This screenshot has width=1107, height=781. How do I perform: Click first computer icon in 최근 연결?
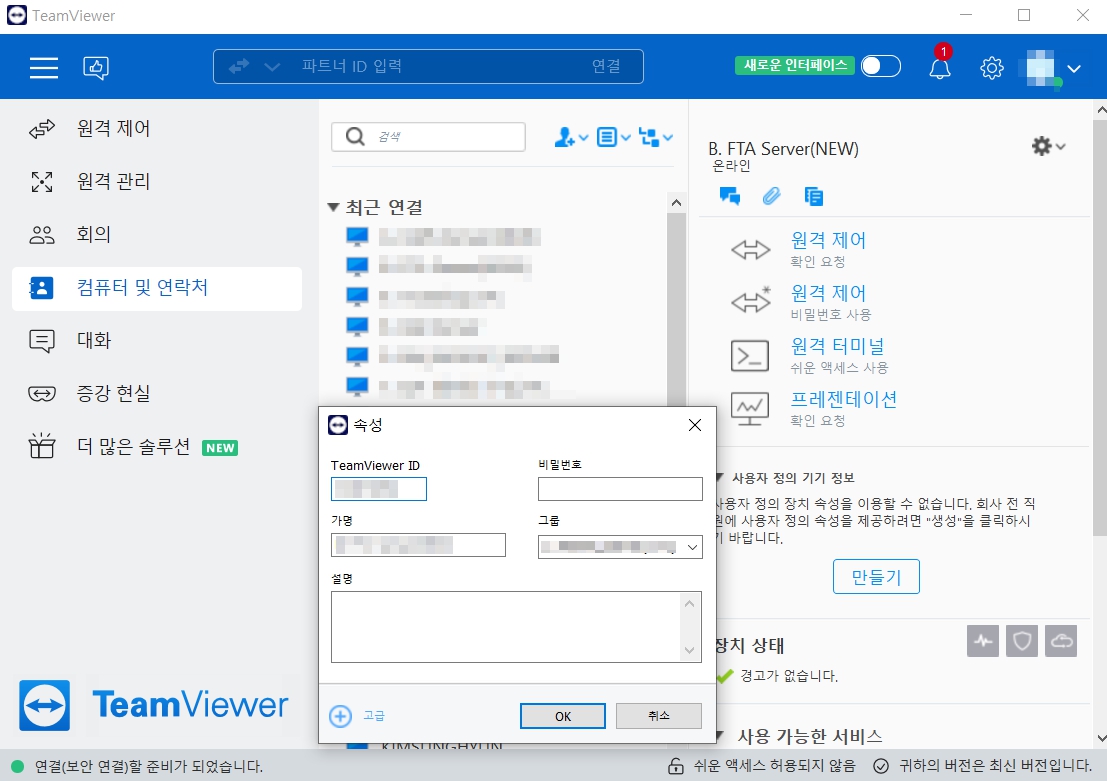click(357, 237)
